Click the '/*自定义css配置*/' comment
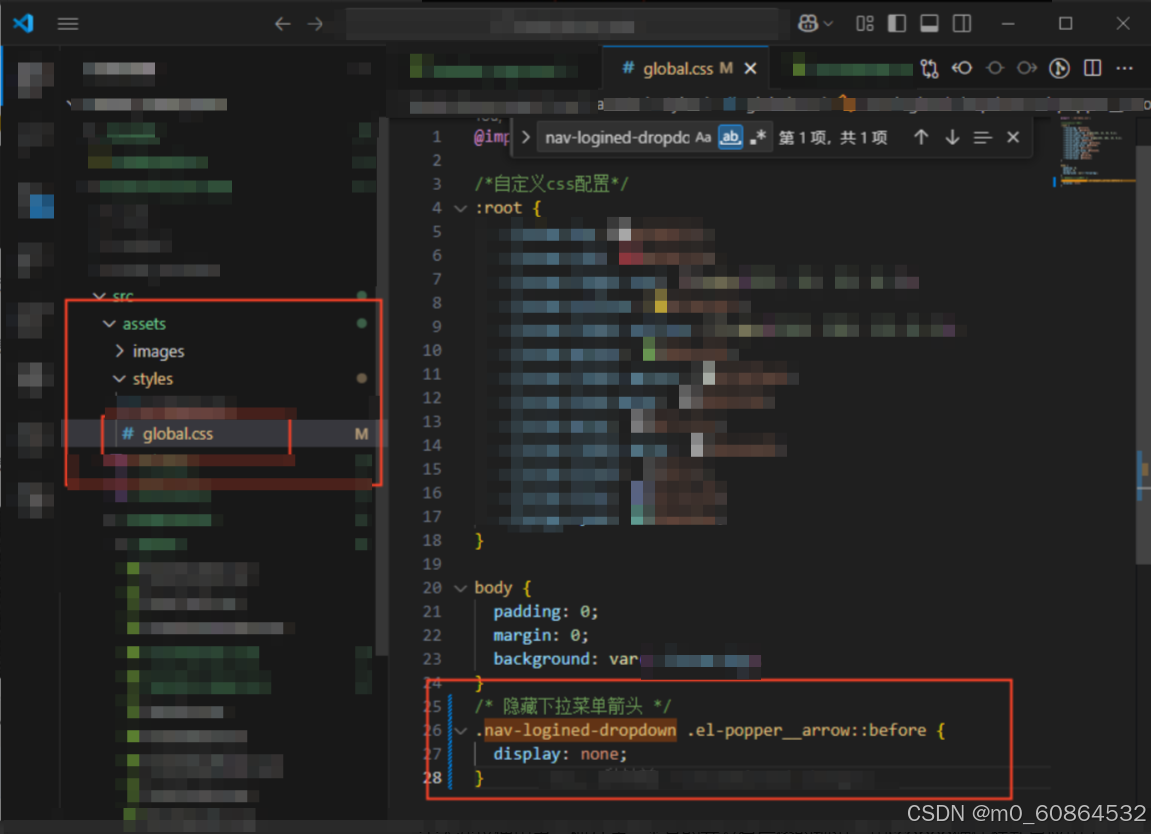This screenshot has width=1151, height=834. [x=551, y=184]
